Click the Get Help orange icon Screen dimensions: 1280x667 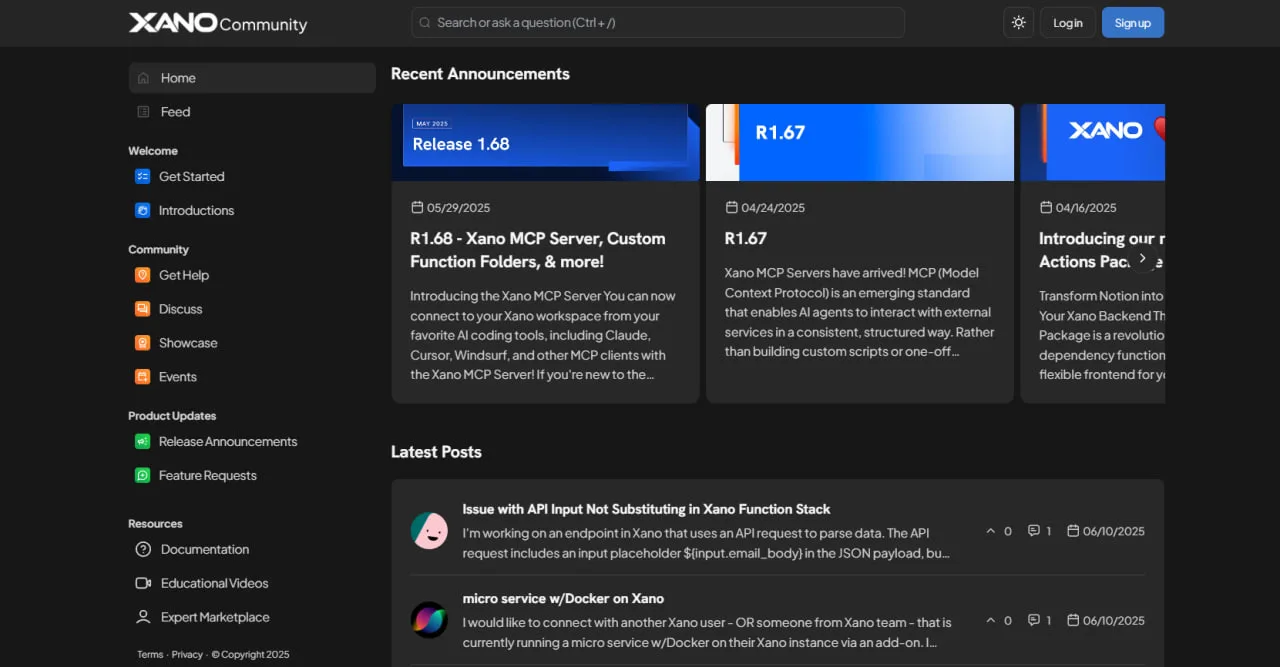pyautogui.click(x=142, y=275)
